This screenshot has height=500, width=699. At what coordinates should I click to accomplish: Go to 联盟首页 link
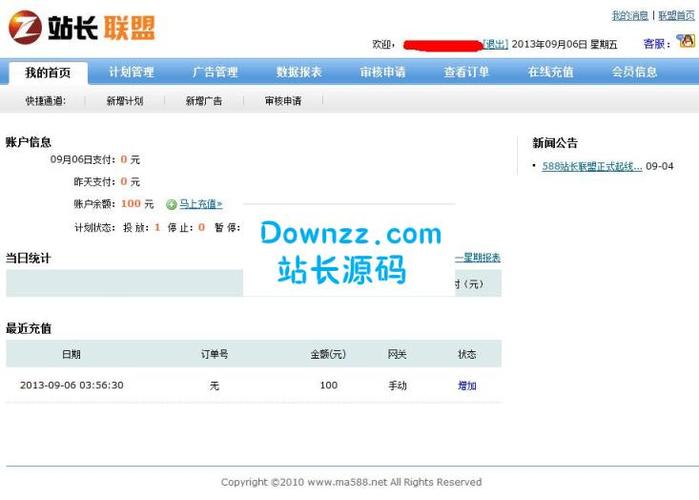[677, 16]
